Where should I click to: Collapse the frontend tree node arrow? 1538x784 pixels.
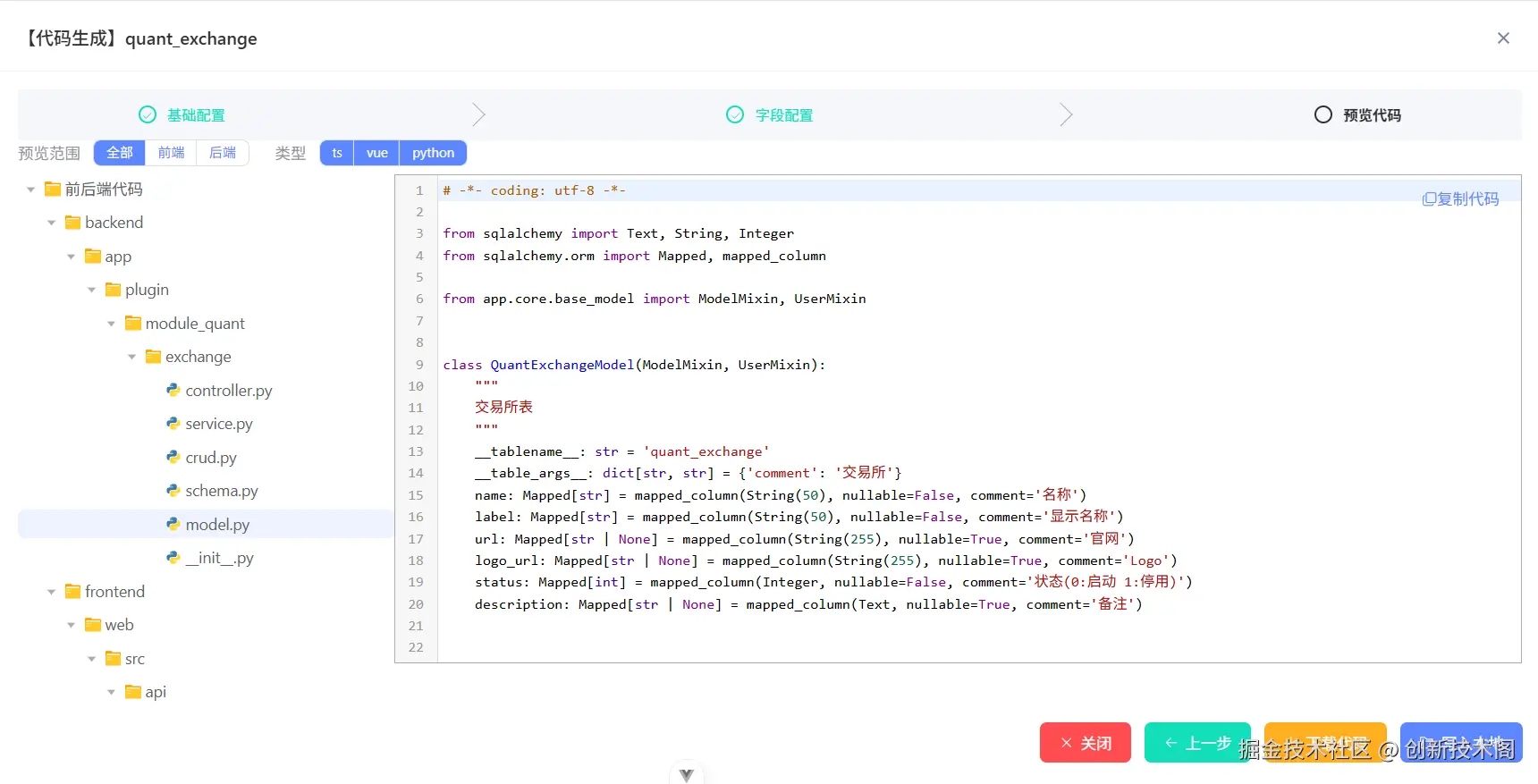point(52,592)
